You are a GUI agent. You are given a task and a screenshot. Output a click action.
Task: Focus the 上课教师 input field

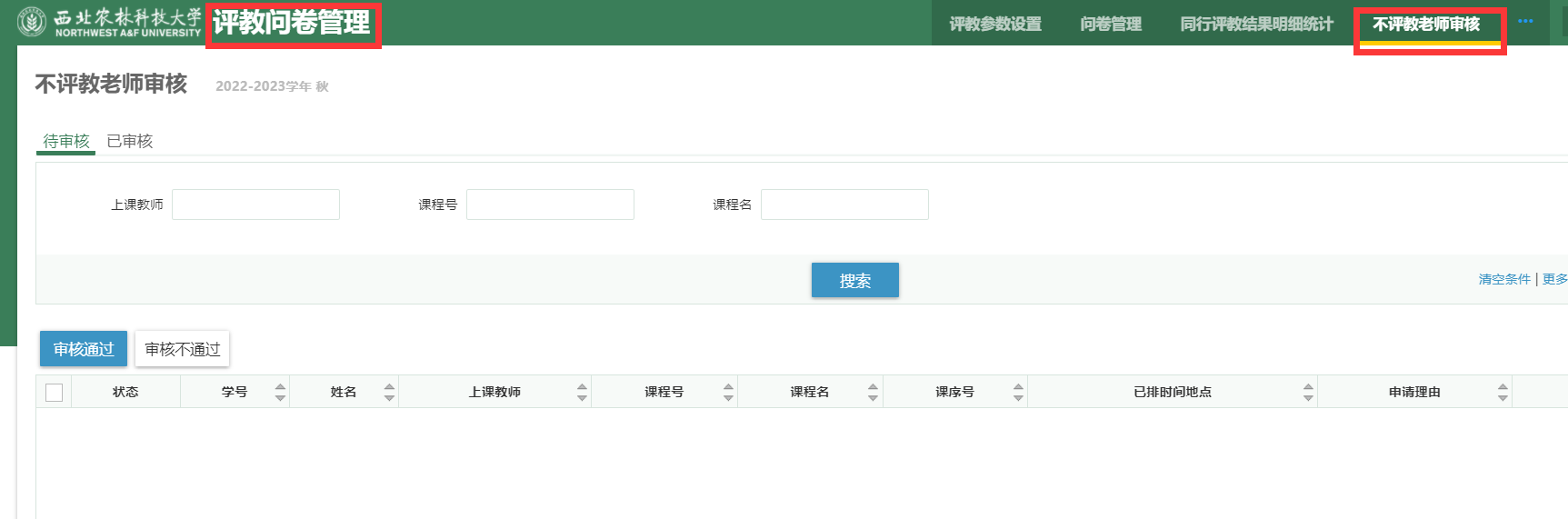point(255,205)
